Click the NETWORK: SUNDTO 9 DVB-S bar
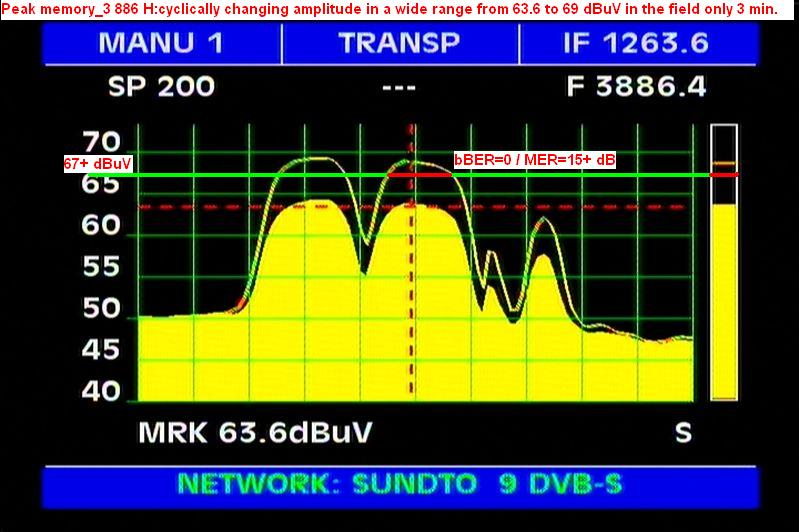This screenshot has height=532, width=799. tap(399, 484)
